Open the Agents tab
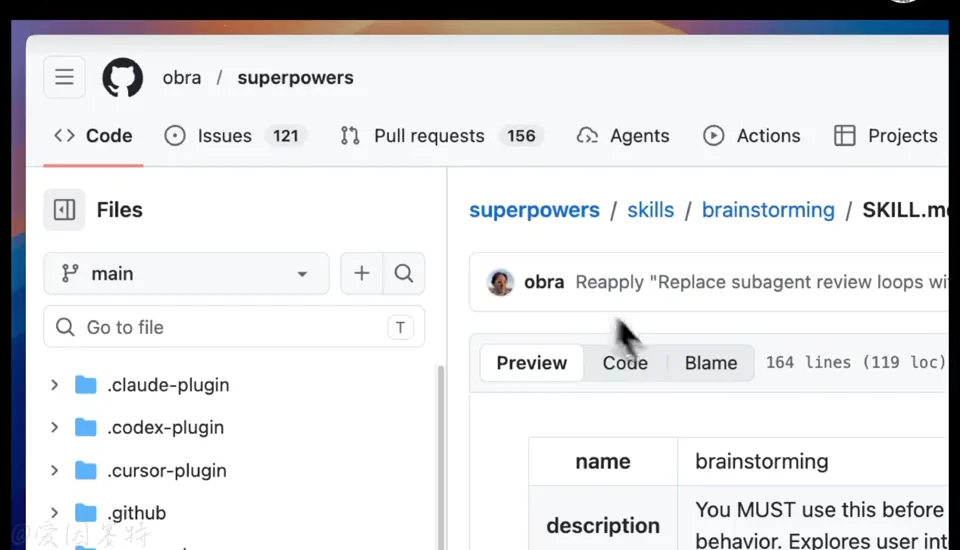 point(623,135)
